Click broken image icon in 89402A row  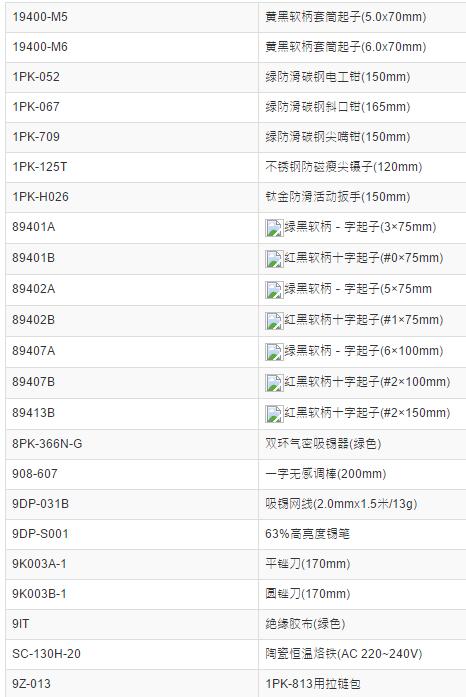(x=274, y=290)
